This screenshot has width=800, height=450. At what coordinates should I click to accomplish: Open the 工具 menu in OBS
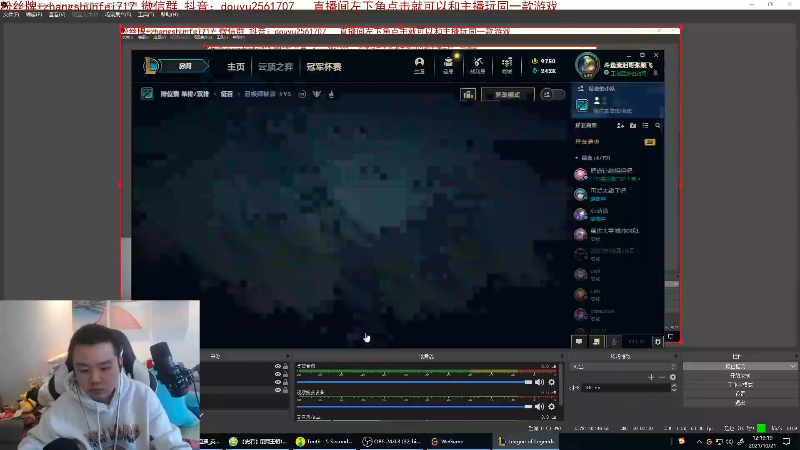coord(146,15)
